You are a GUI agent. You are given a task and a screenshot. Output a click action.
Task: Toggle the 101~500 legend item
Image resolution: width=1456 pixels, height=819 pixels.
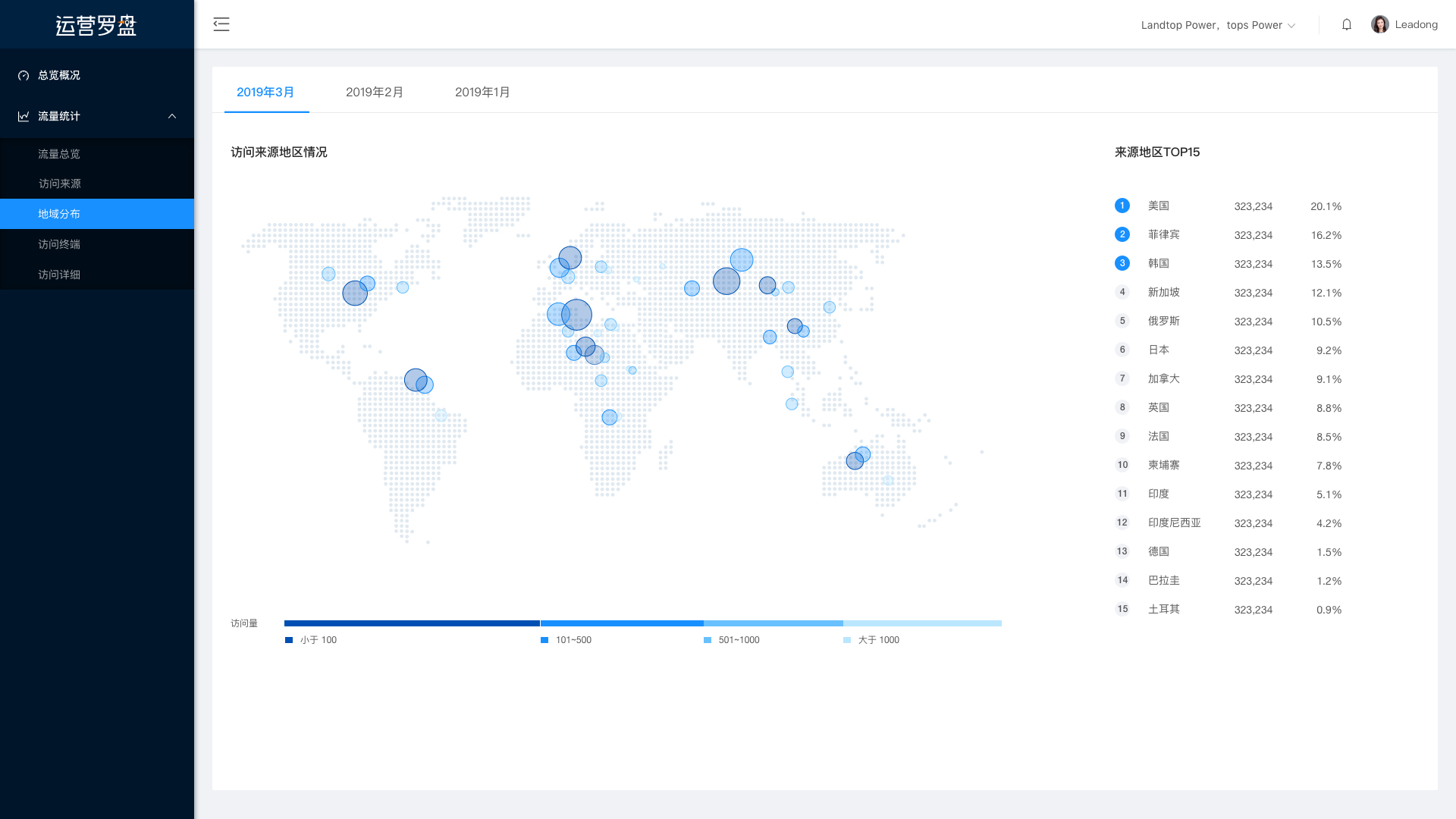coord(566,640)
